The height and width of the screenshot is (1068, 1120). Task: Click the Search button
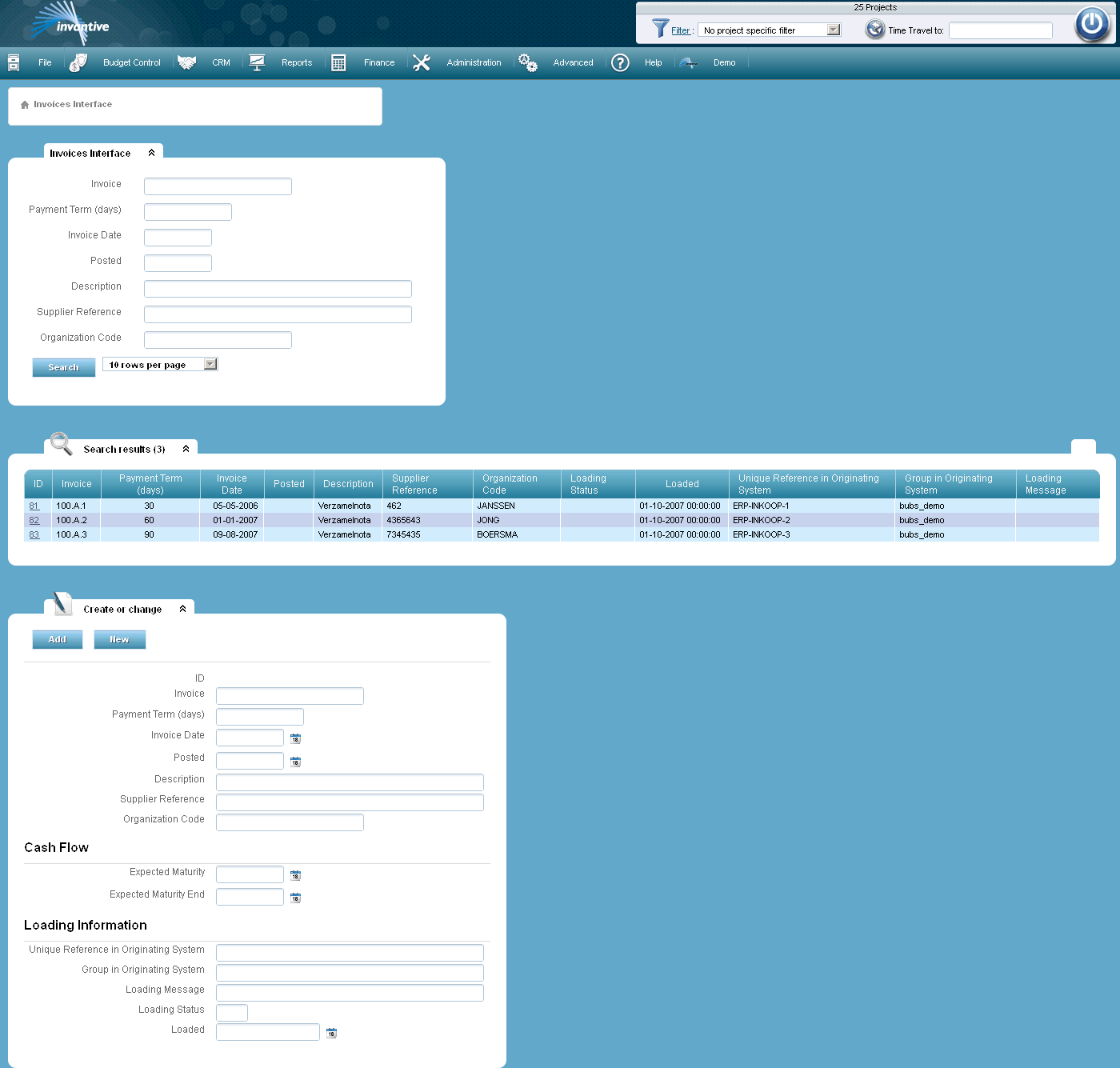[x=64, y=367]
